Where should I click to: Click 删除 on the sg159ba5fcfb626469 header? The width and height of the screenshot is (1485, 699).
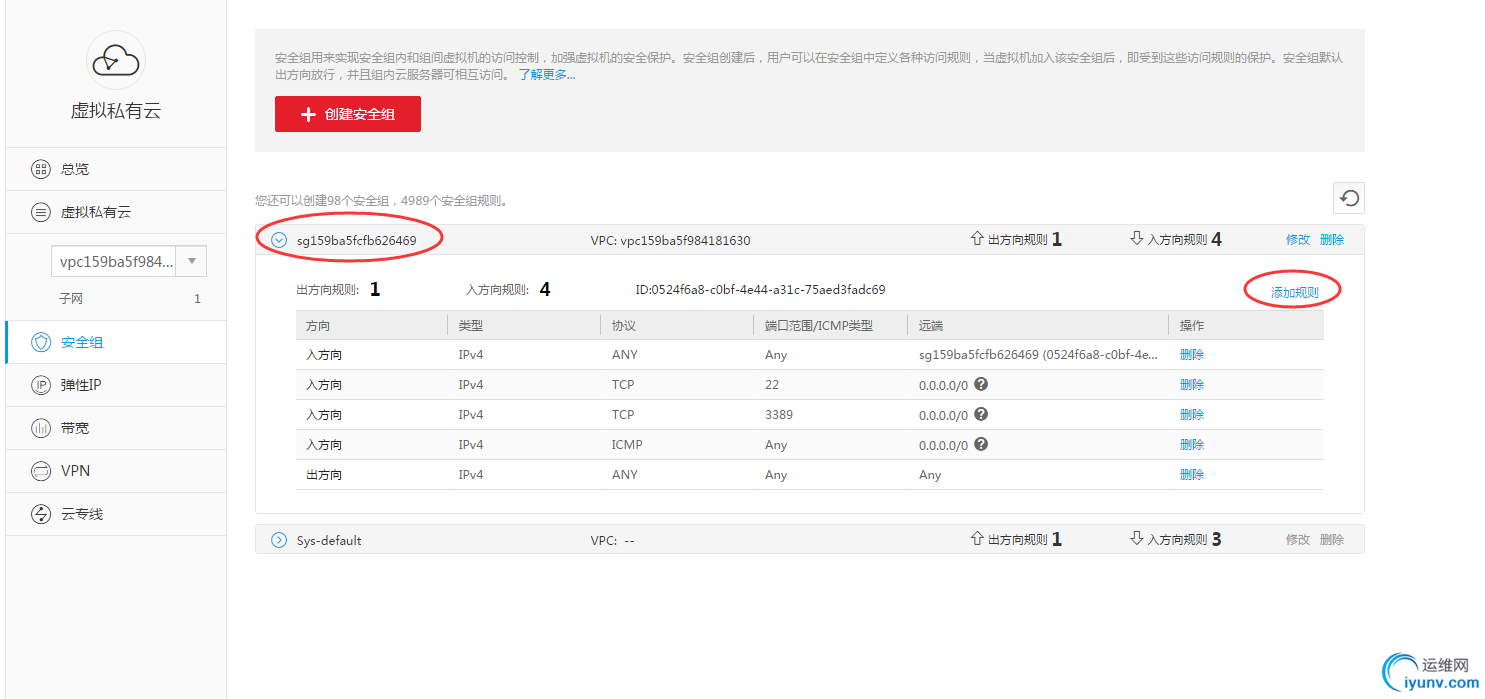pyautogui.click(x=1332, y=240)
